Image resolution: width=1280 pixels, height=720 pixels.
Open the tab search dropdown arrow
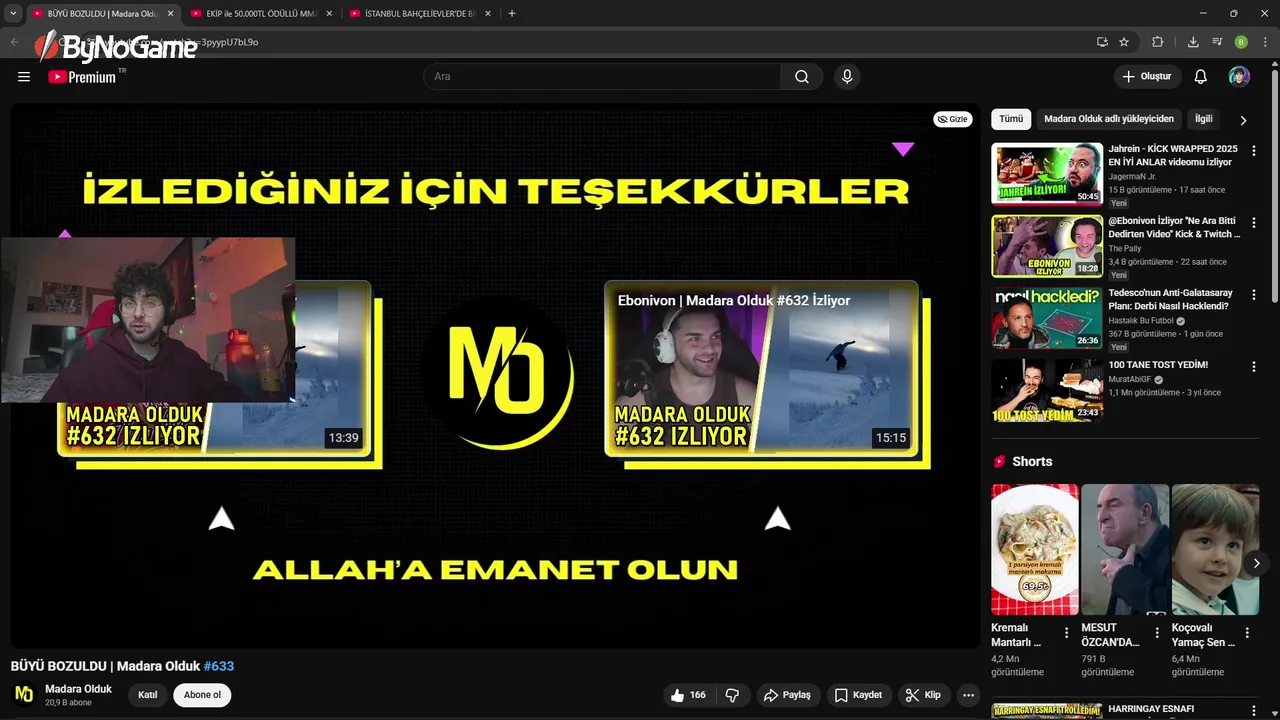[x=13, y=14]
